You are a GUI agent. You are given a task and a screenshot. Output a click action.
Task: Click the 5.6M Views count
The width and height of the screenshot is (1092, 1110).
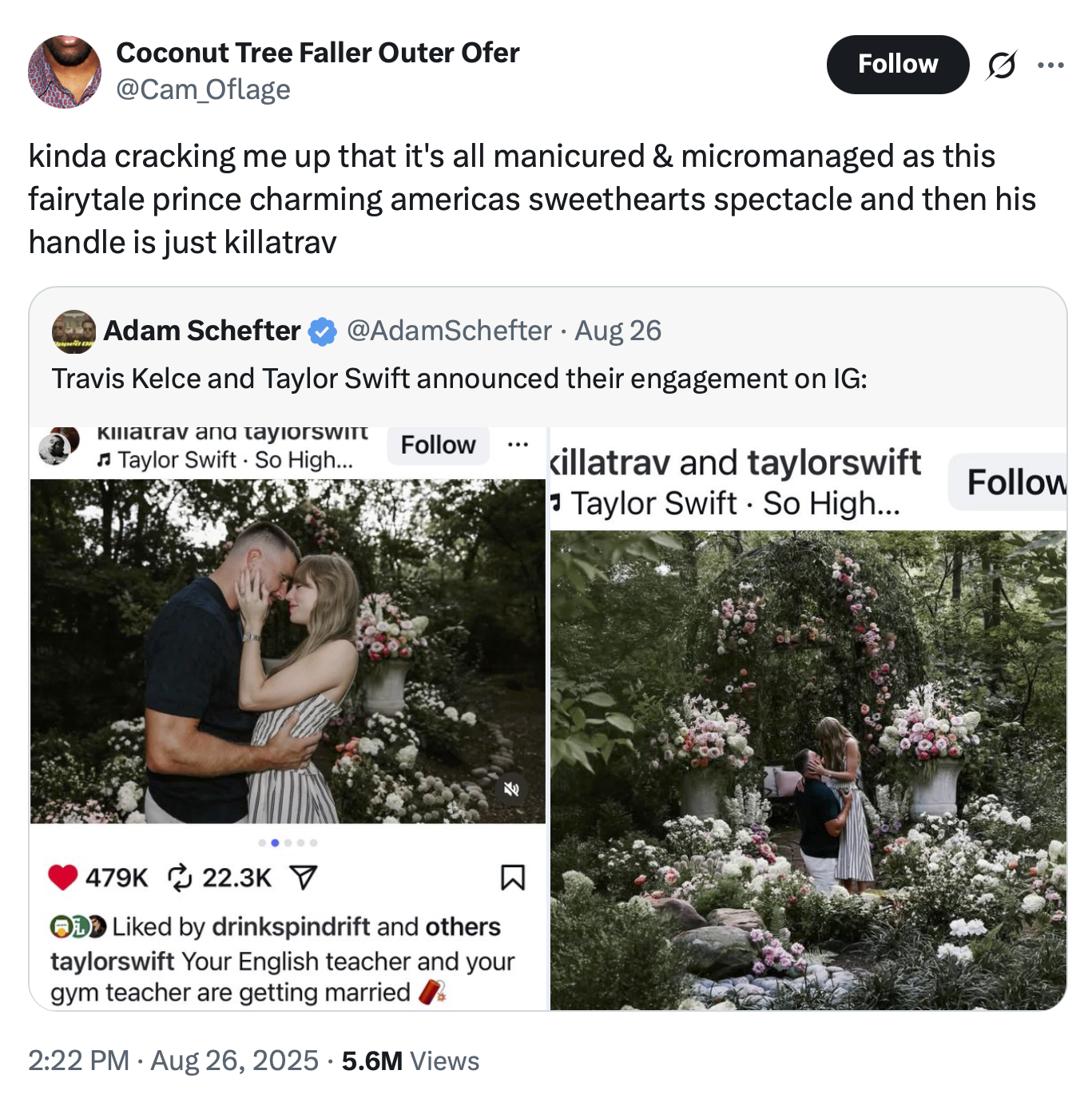(411, 1060)
